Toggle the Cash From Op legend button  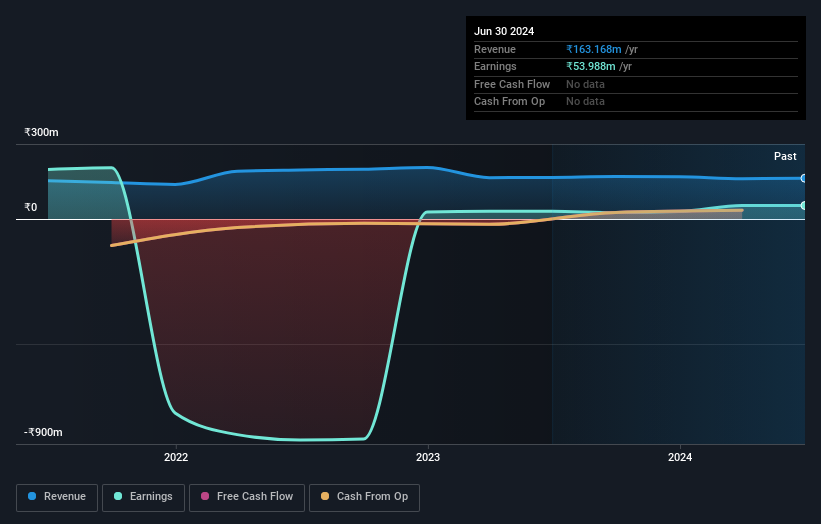[364, 497]
